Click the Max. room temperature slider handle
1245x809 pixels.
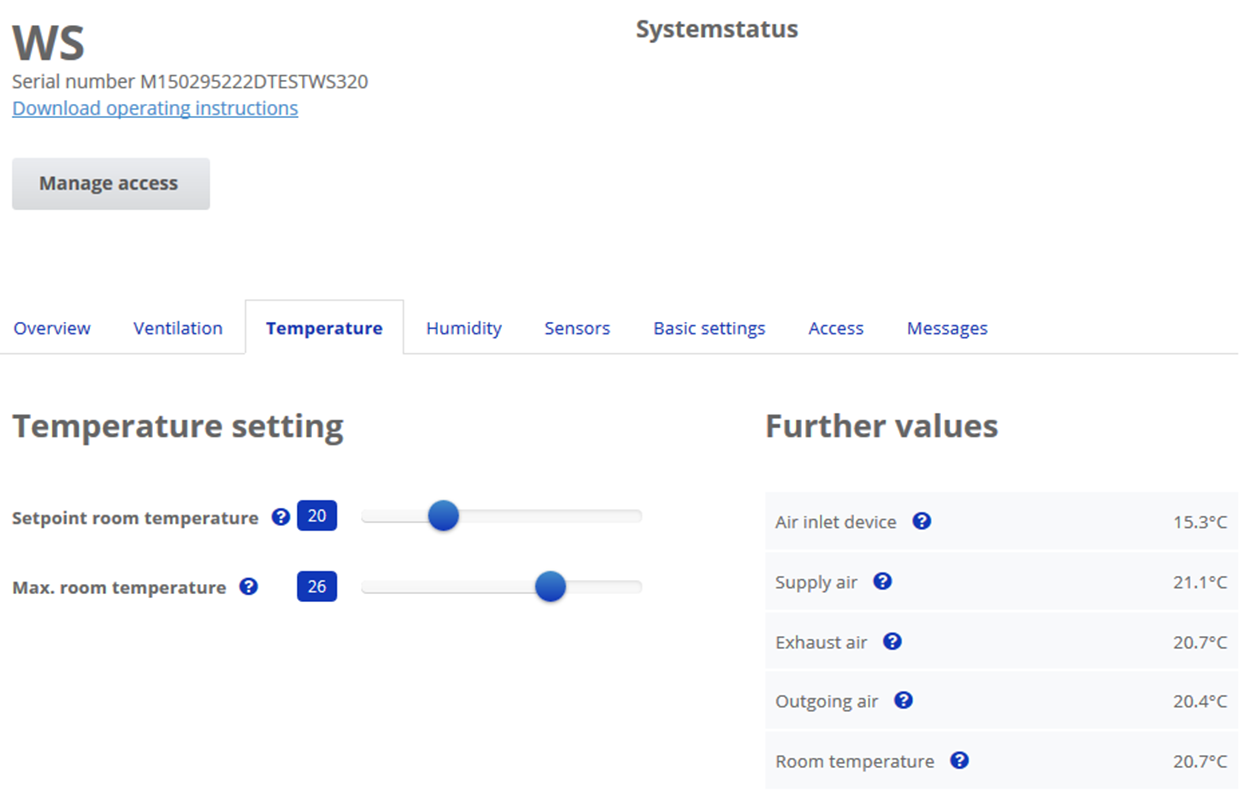click(550, 586)
